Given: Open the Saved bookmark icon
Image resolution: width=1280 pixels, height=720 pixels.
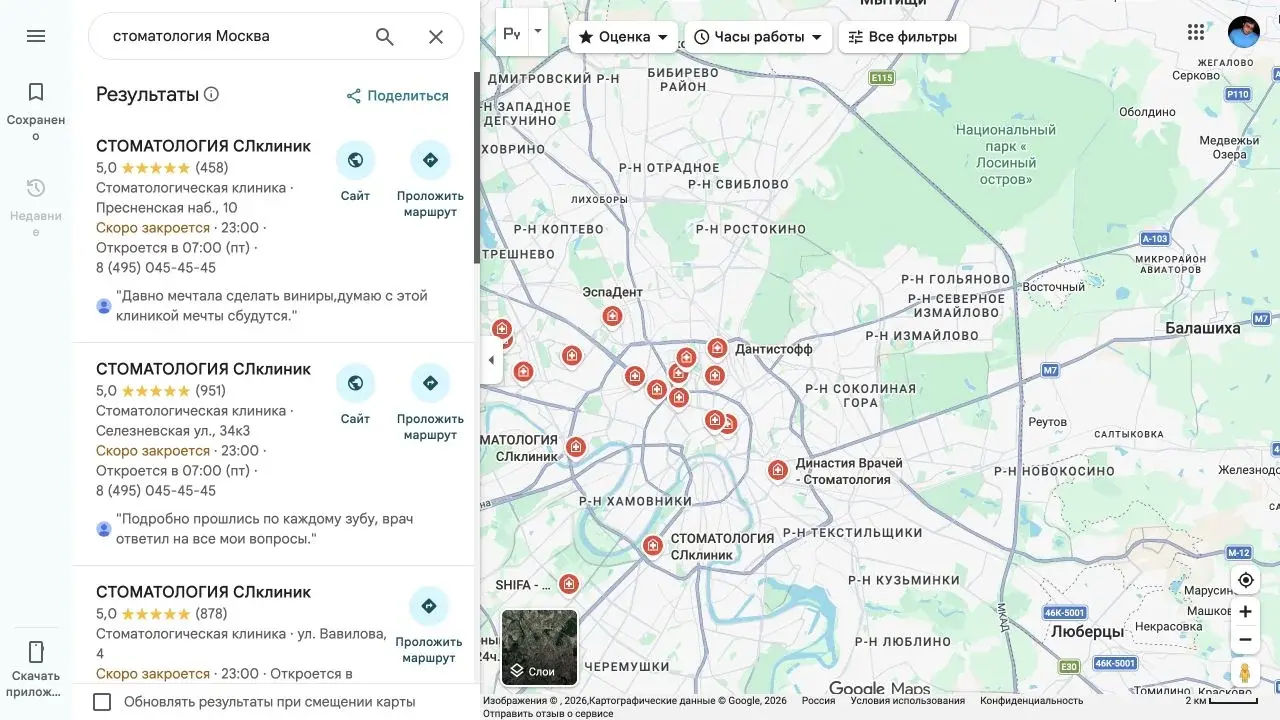Looking at the screenshot, I should click(36, 92).
